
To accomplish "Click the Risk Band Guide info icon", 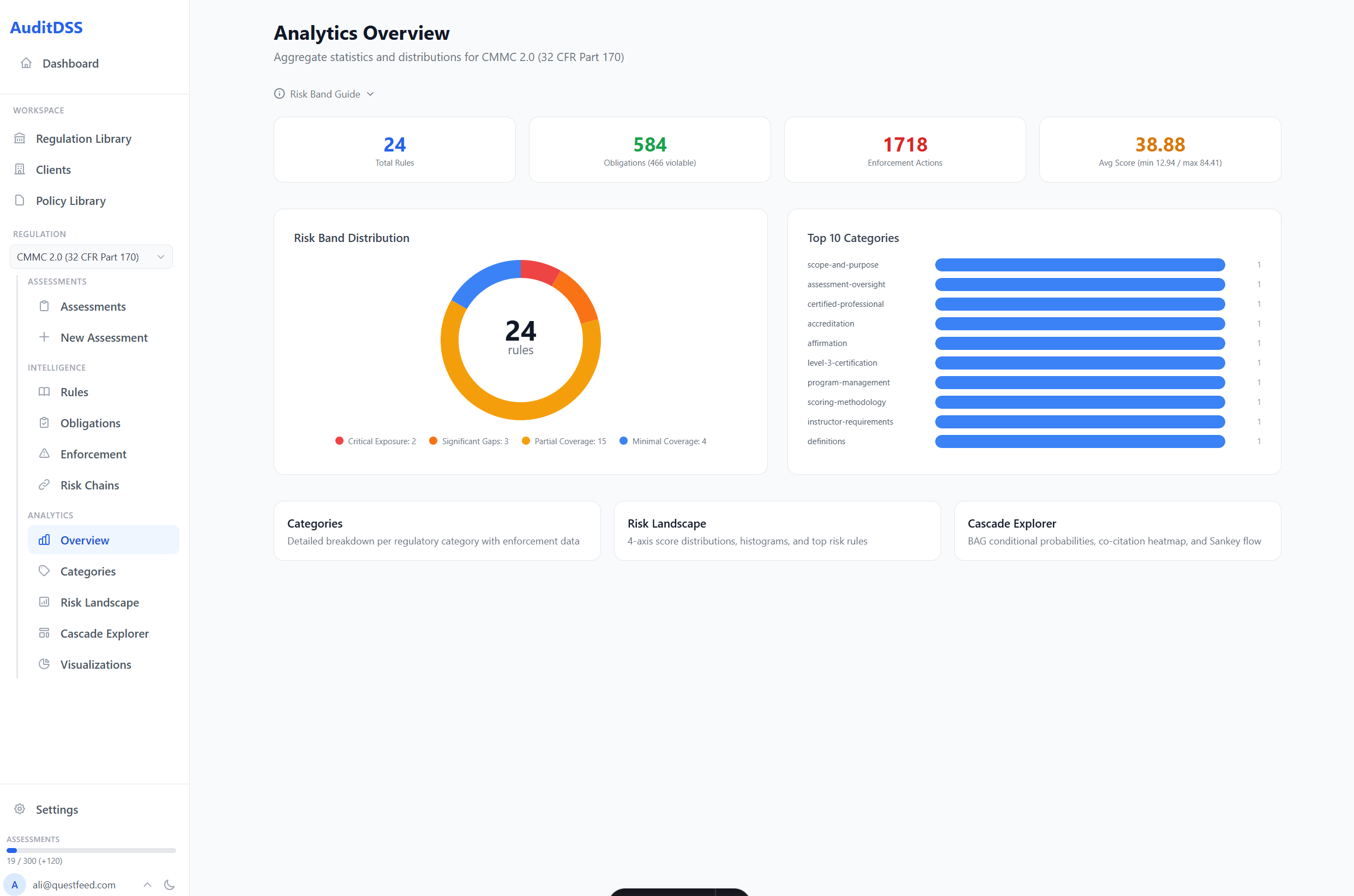I will click(x=279, y=94).
